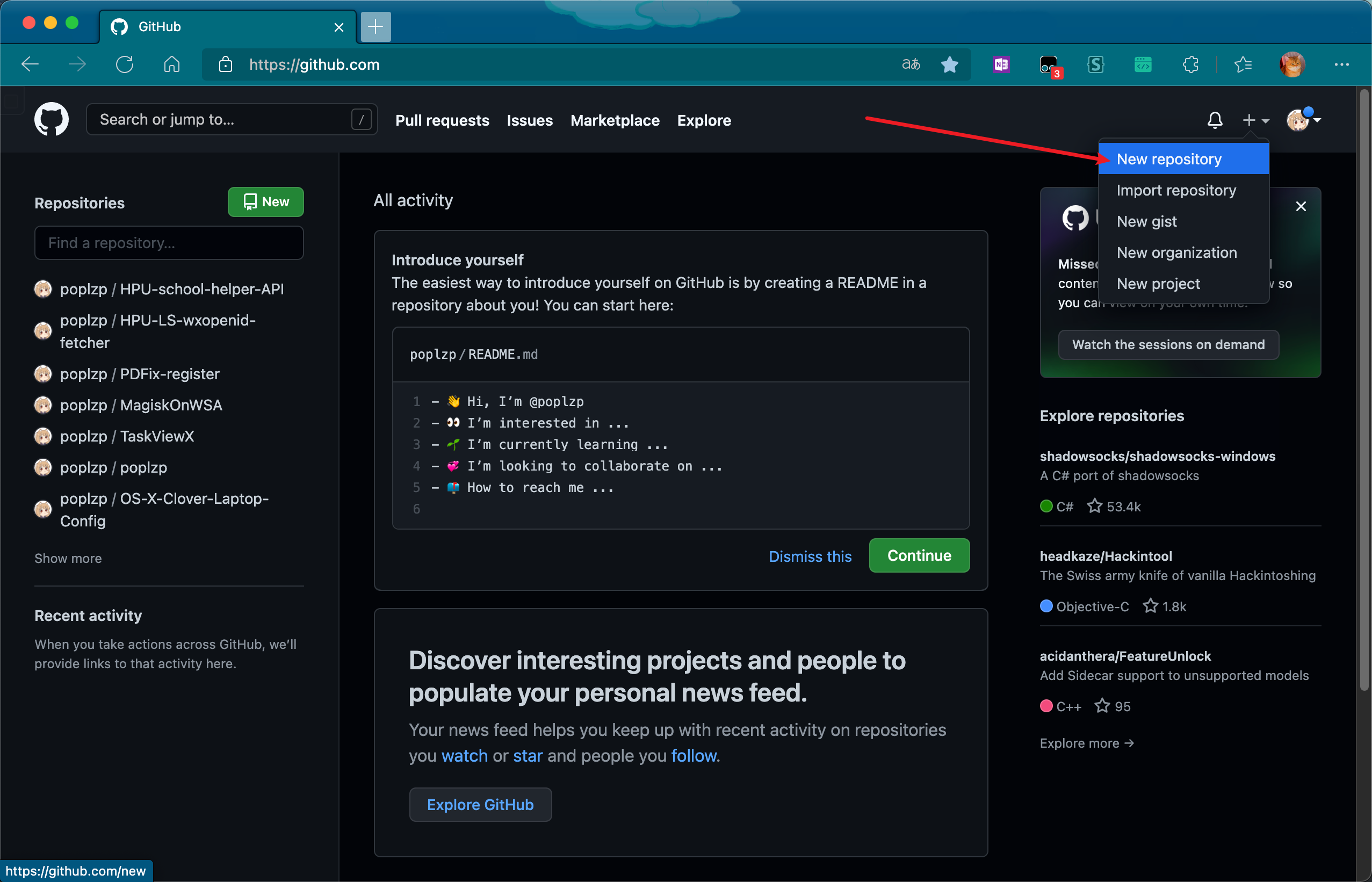Open poplzp / MagiskOnWSA repository

(x=141, y=405)
